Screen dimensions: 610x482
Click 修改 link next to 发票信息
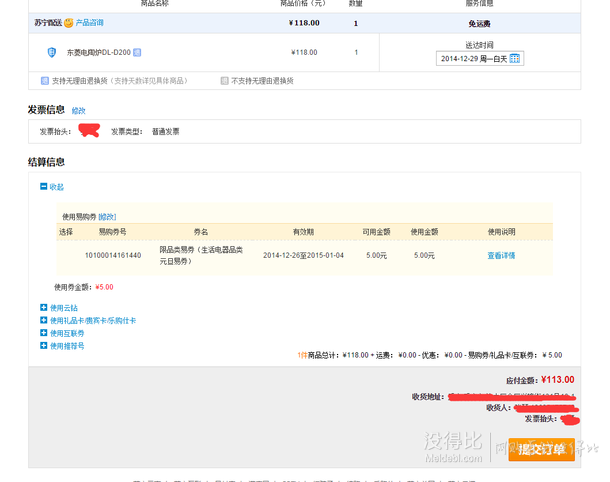click(x=78, y=110)
